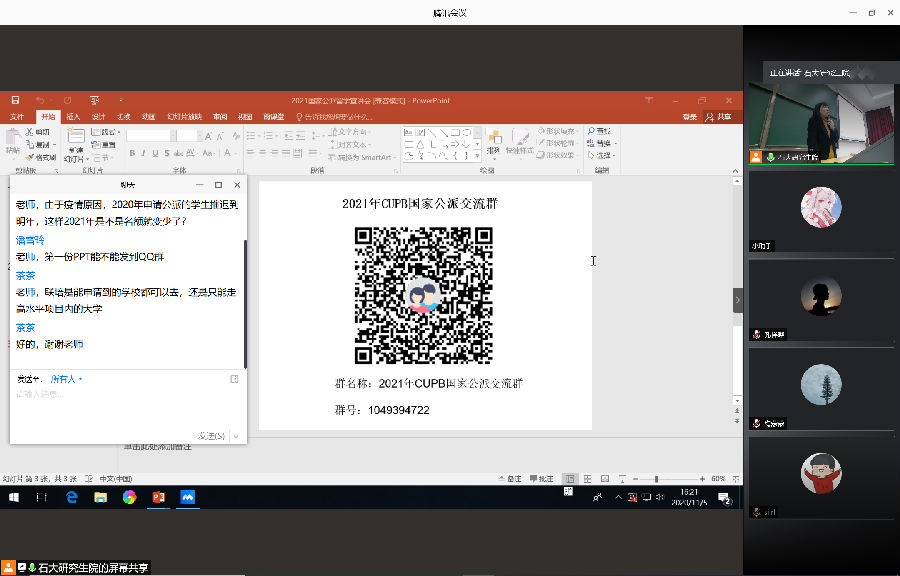Toggle the bullet list button
Image resolution: width=900 pixels, height=576 pixels.
pos(252,136)
